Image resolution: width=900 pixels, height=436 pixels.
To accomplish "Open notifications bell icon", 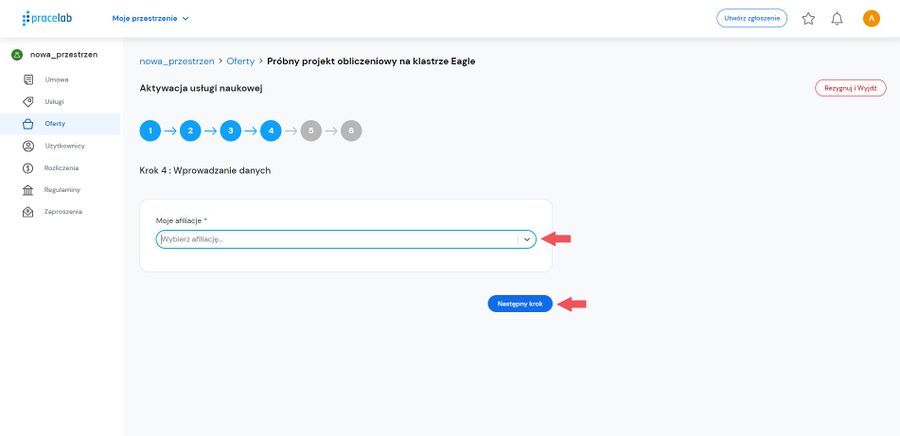I will 837,19.
